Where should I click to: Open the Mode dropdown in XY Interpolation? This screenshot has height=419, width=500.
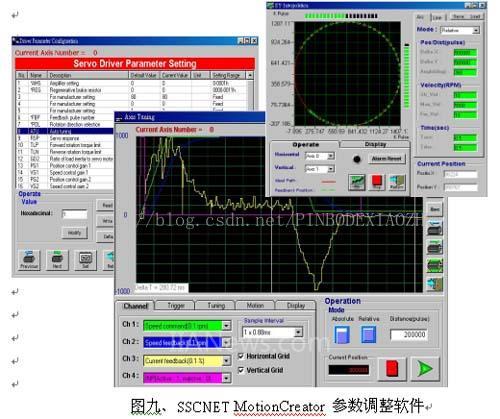(476, 30)
